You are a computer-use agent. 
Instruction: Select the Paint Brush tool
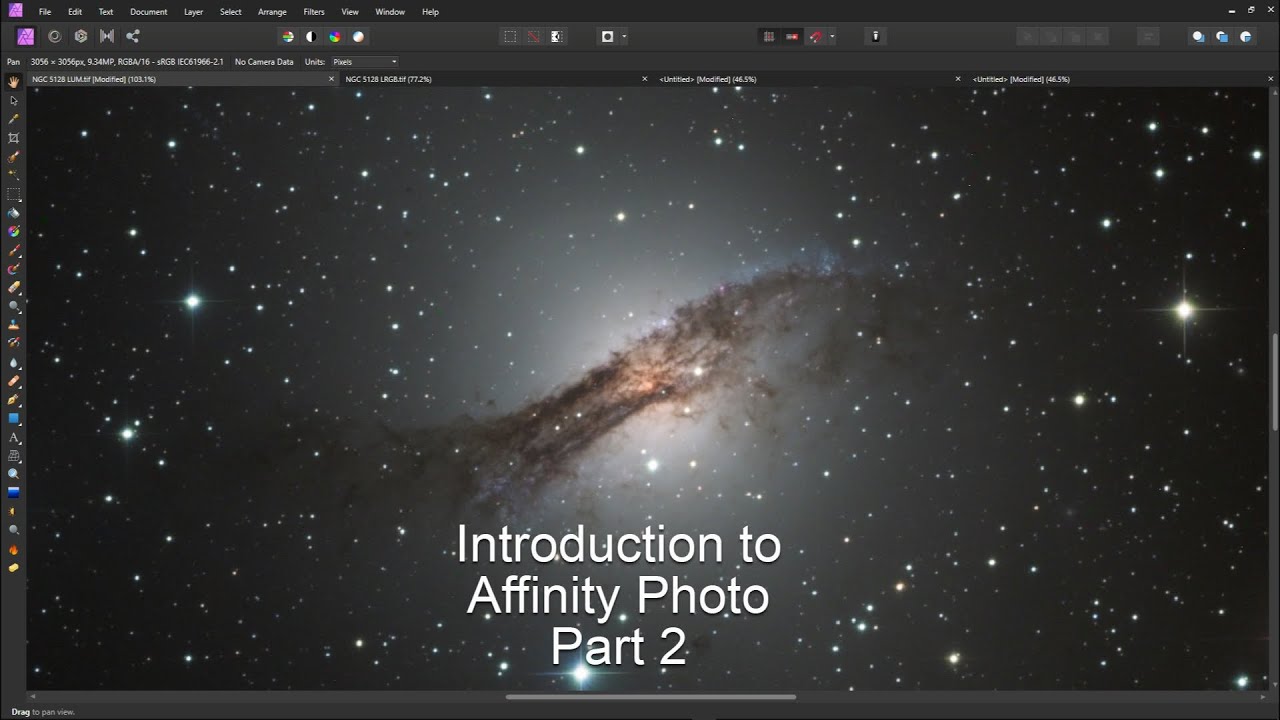[x=14, y=250]
